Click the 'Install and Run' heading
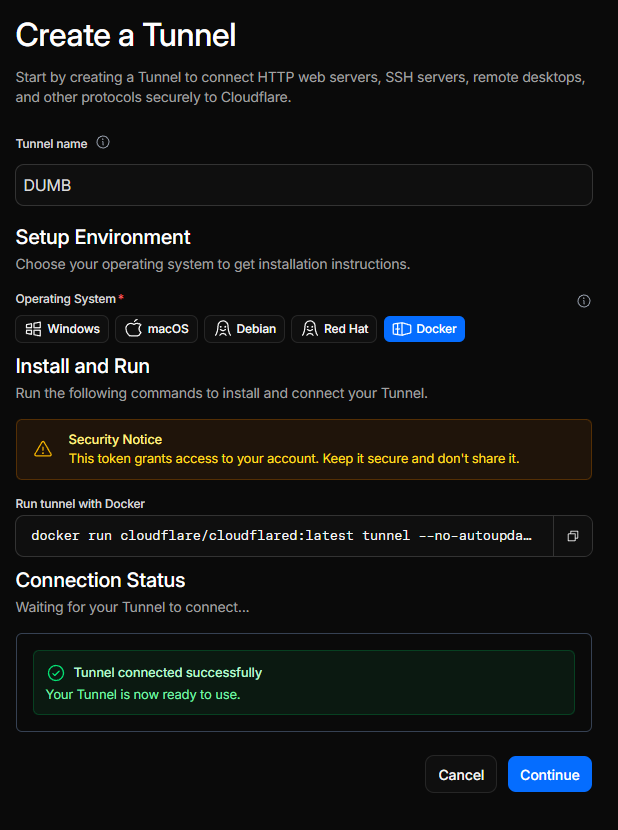This screenshot has height=830, width=618. click(x=83, y=366)
